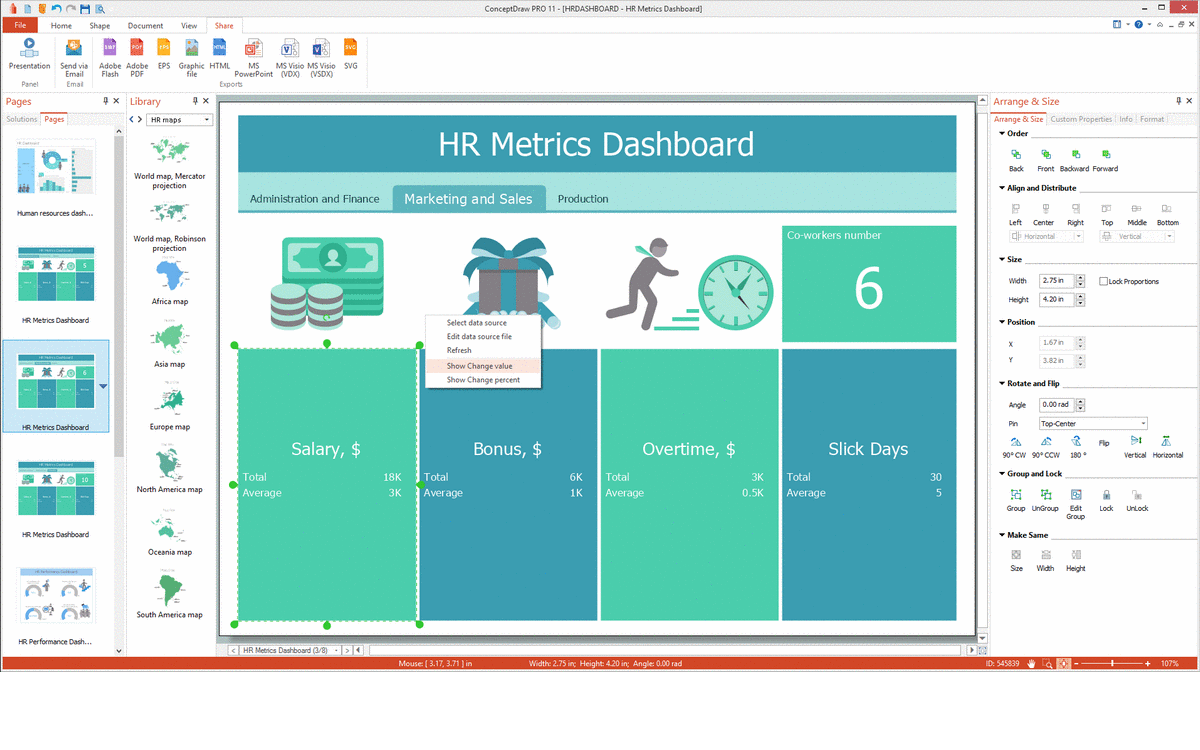1200x750 pixels.
Task: Select the Africa map library item
Action: point(169,281)
